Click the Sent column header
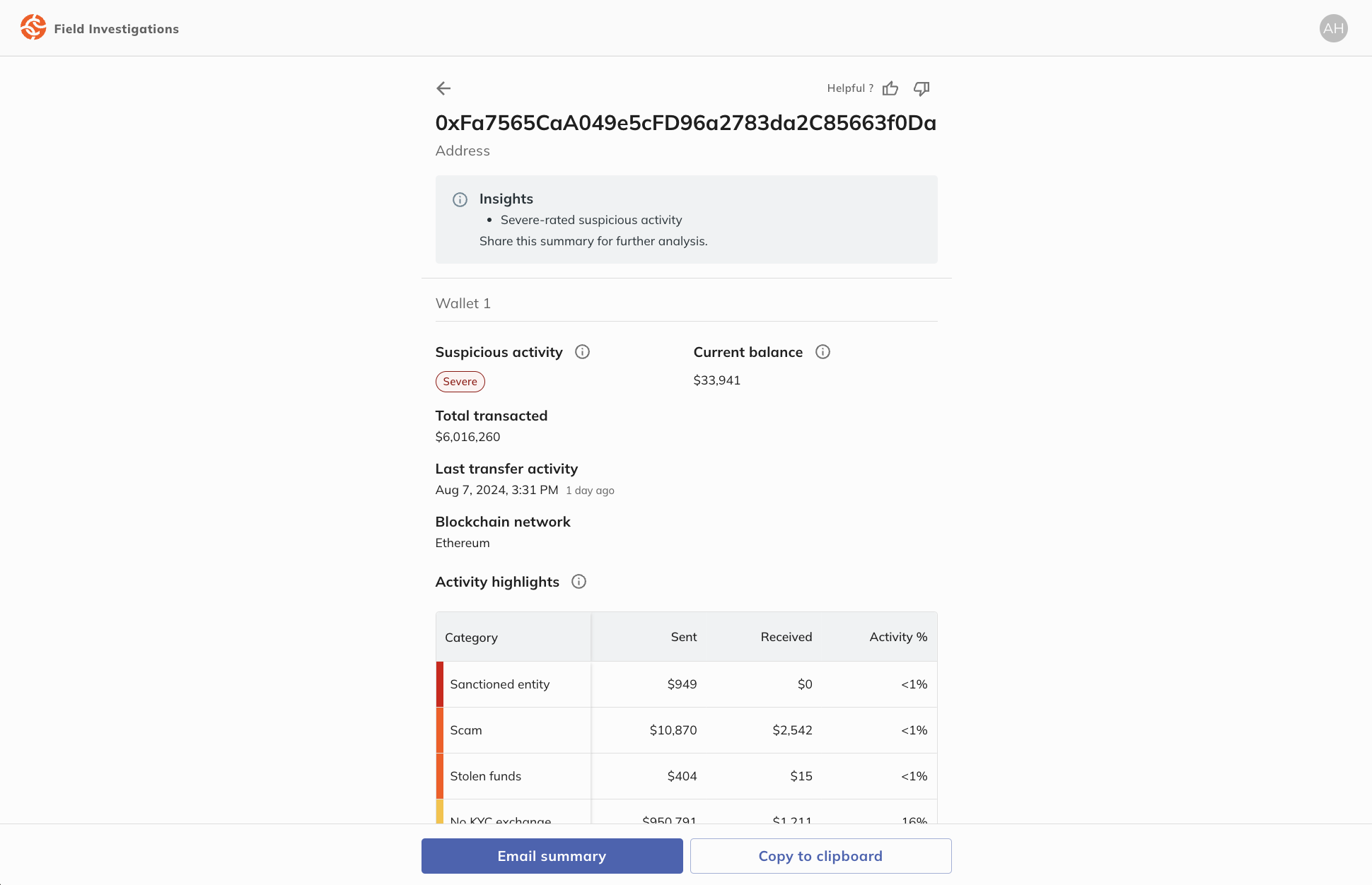This screenshot has width=1372, height=885. pyautogui.click(x=683, y=637)
